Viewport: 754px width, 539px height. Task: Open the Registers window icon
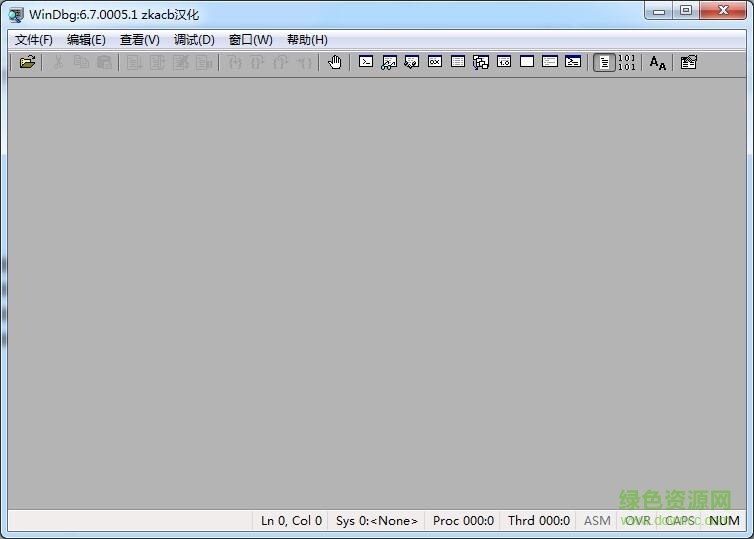click(435, 62)
